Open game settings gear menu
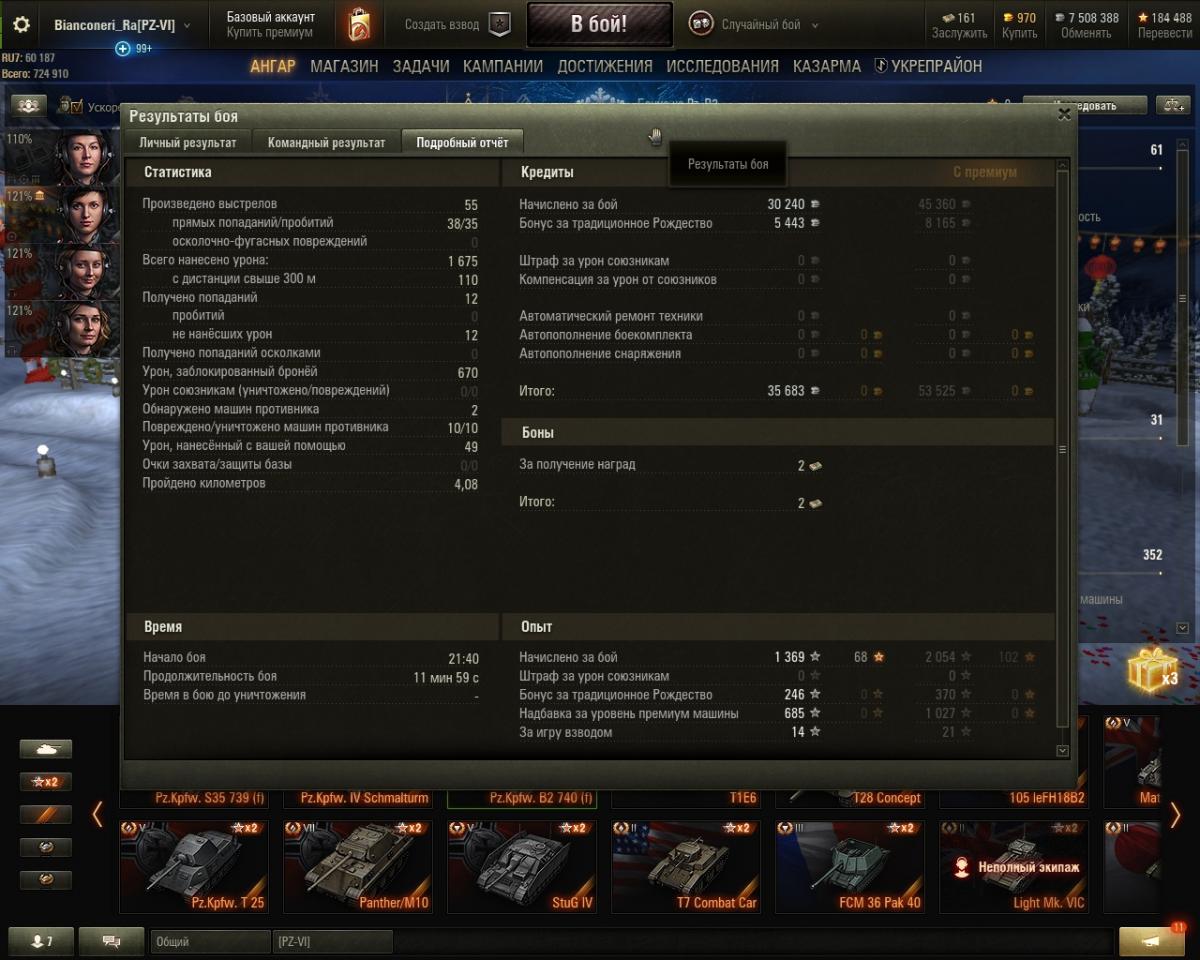This screenshot has width=1200, height=960. pyautogui.click(x=21, y=25)
